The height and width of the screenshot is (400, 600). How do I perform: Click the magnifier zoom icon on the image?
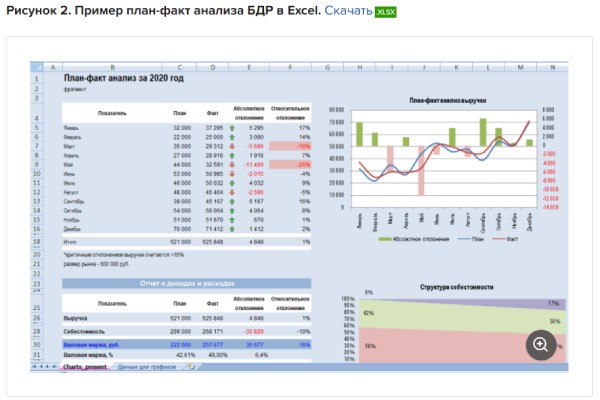point(540,344)
